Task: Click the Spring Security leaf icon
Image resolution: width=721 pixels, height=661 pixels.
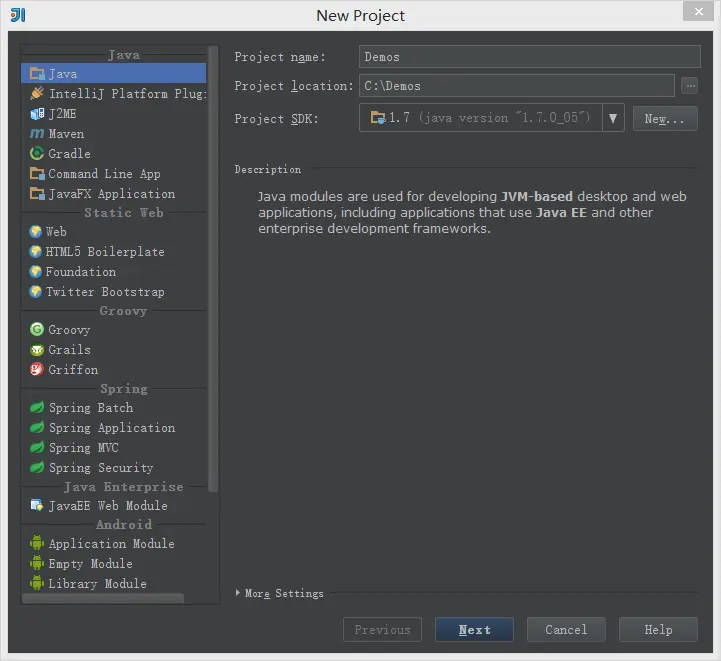Action: [x=37, y=467]
